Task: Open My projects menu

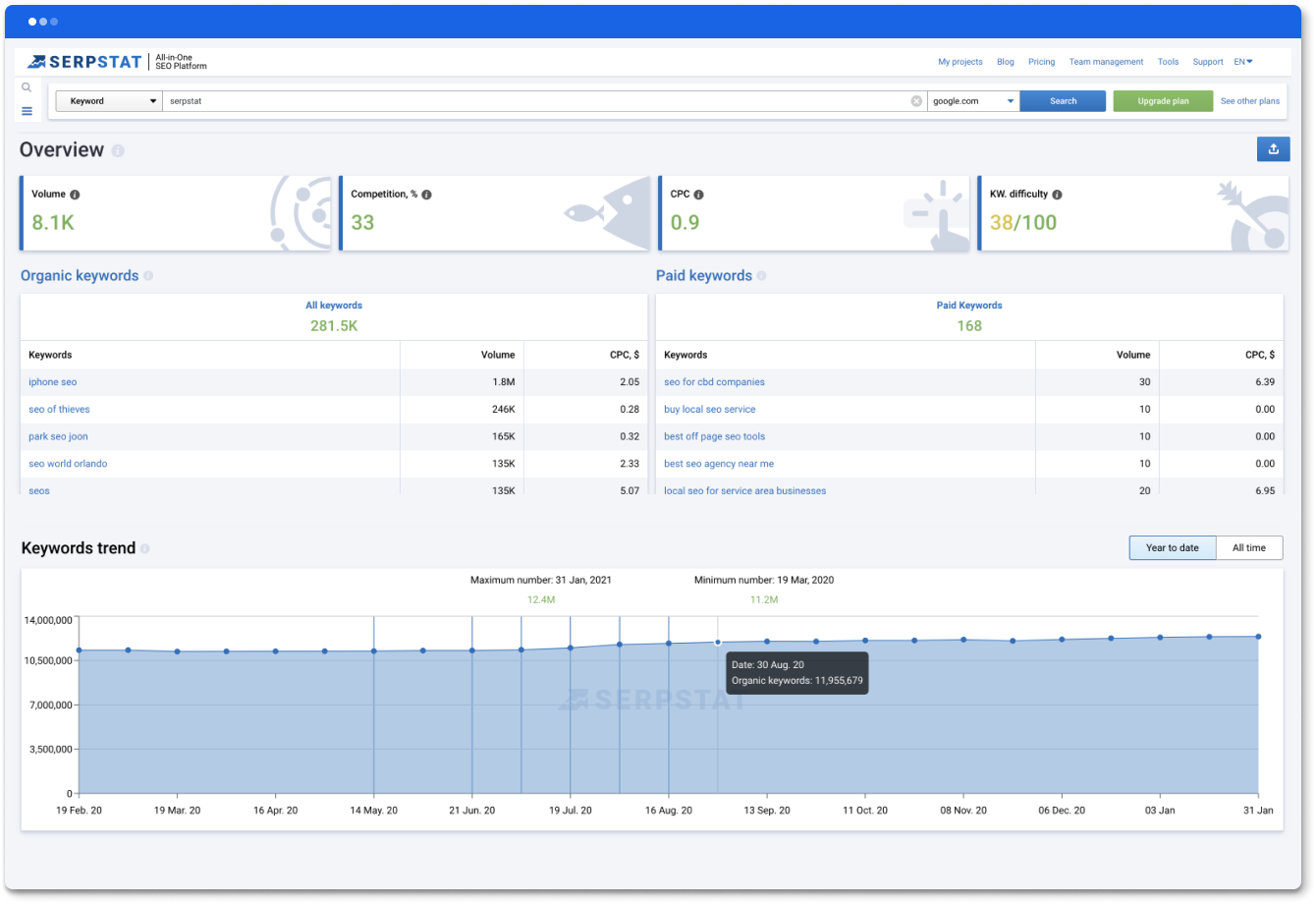Action: pyautogui.click(x=960, y=62)
